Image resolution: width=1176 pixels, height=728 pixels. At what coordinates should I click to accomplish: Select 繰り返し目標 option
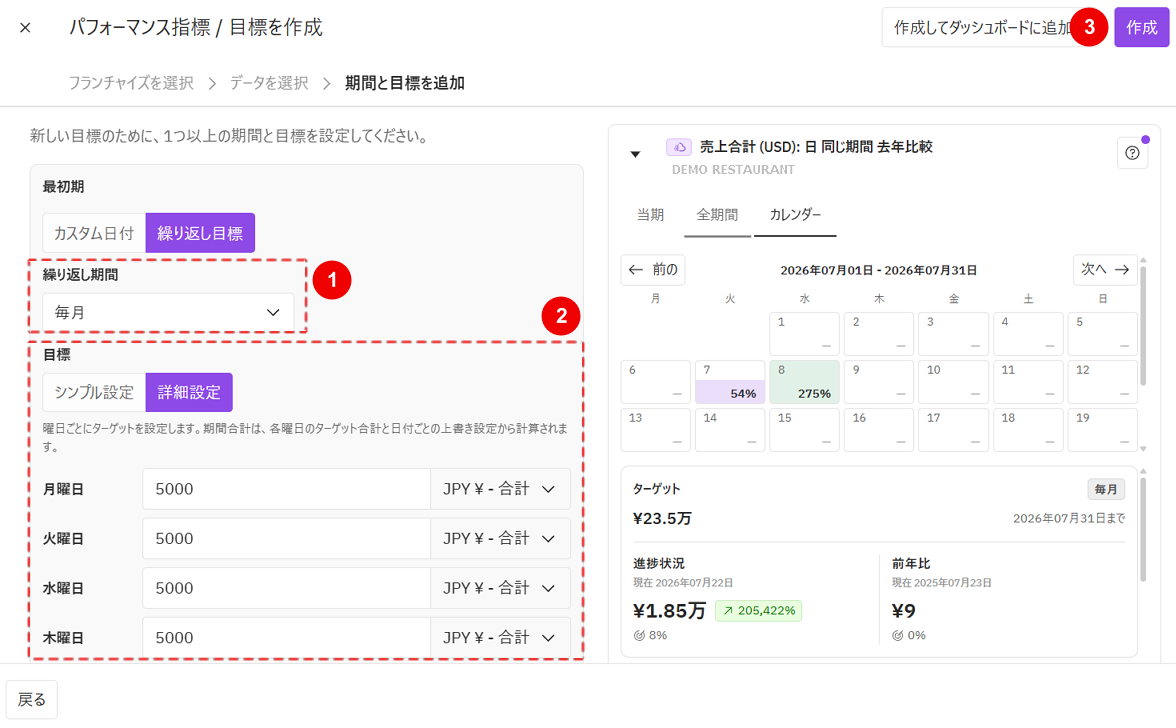200,233
